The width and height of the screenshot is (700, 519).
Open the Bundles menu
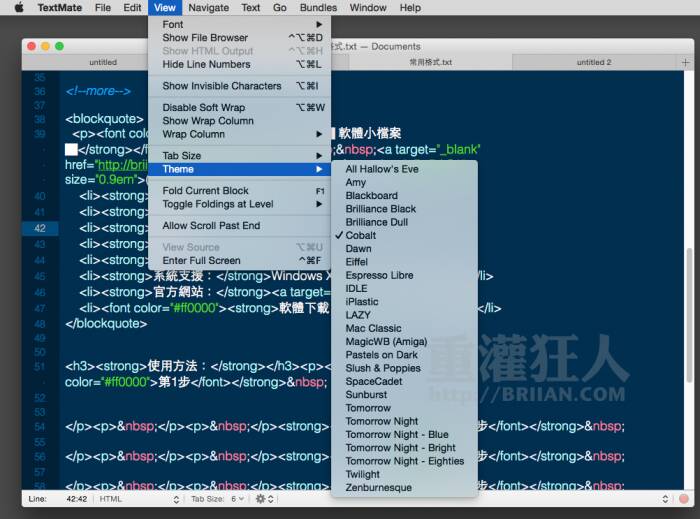(x=318, y=8)
